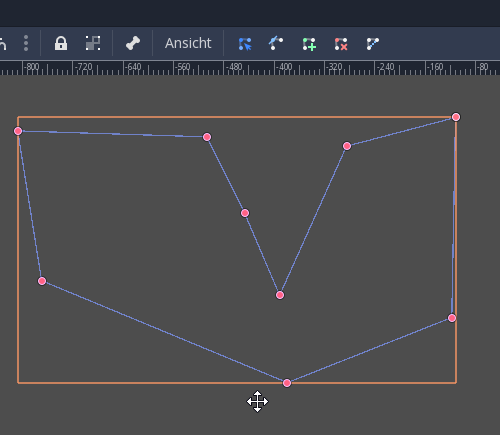
Task: Choose the Add Point tool with green plus
Action: (309, 44)
